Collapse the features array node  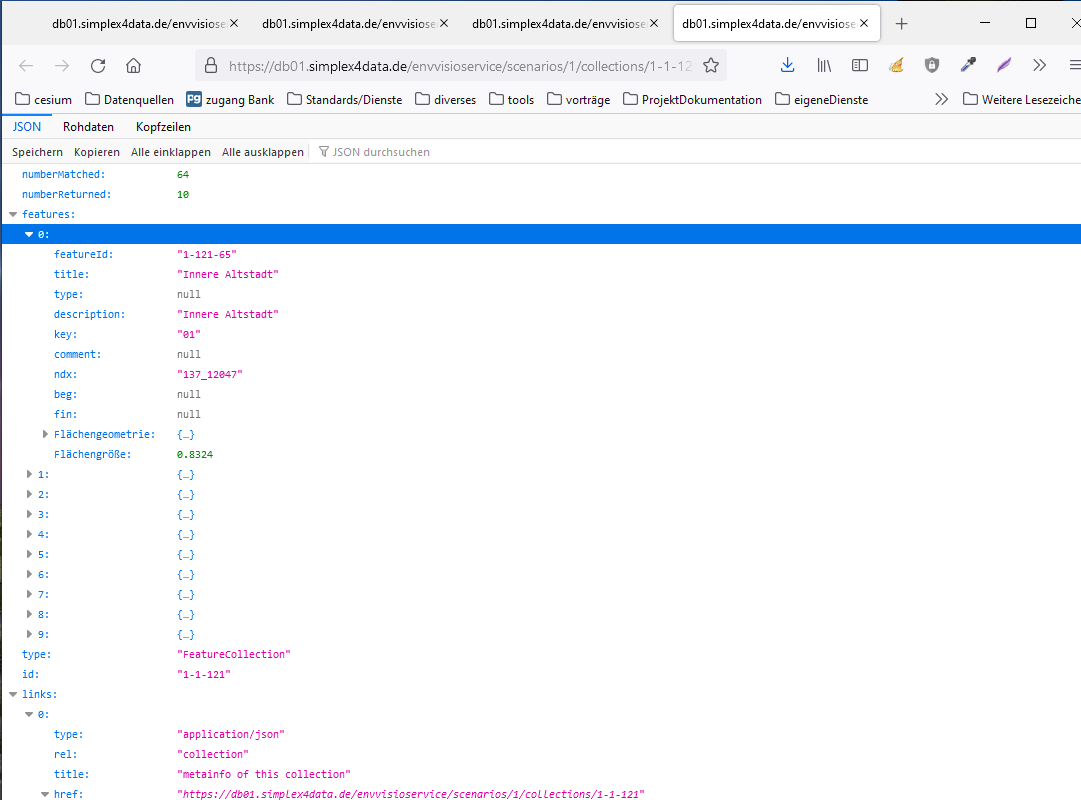coord(13,214)
